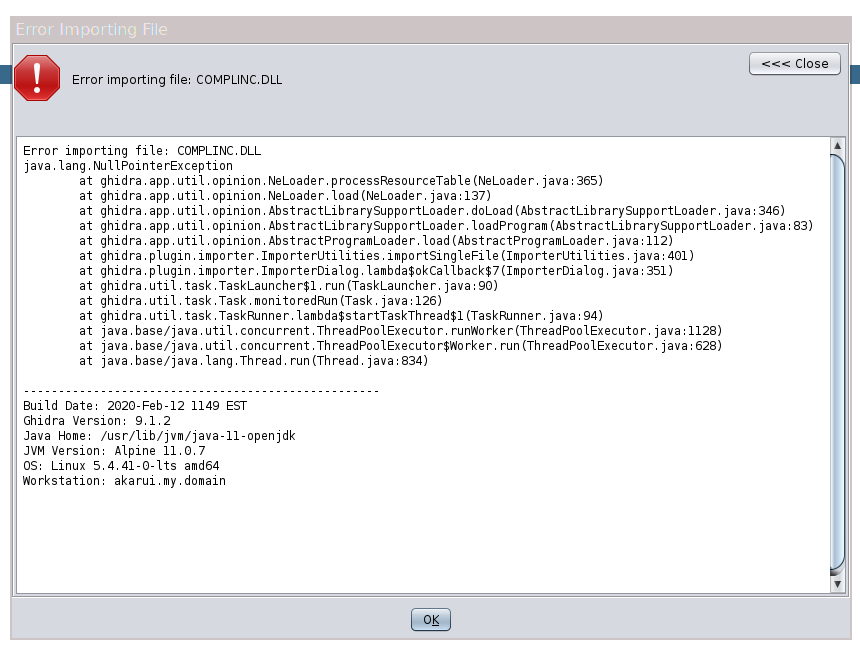Click the scrollbar up arrow
The width and height of the screenshot is (860, 652).
[x=837, y=144]
